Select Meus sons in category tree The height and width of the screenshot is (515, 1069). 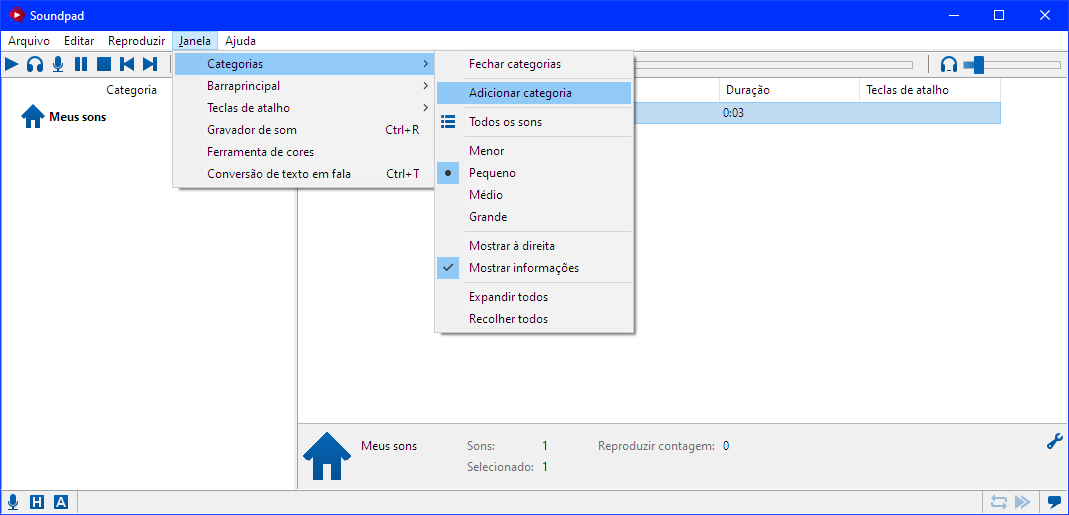77,117
